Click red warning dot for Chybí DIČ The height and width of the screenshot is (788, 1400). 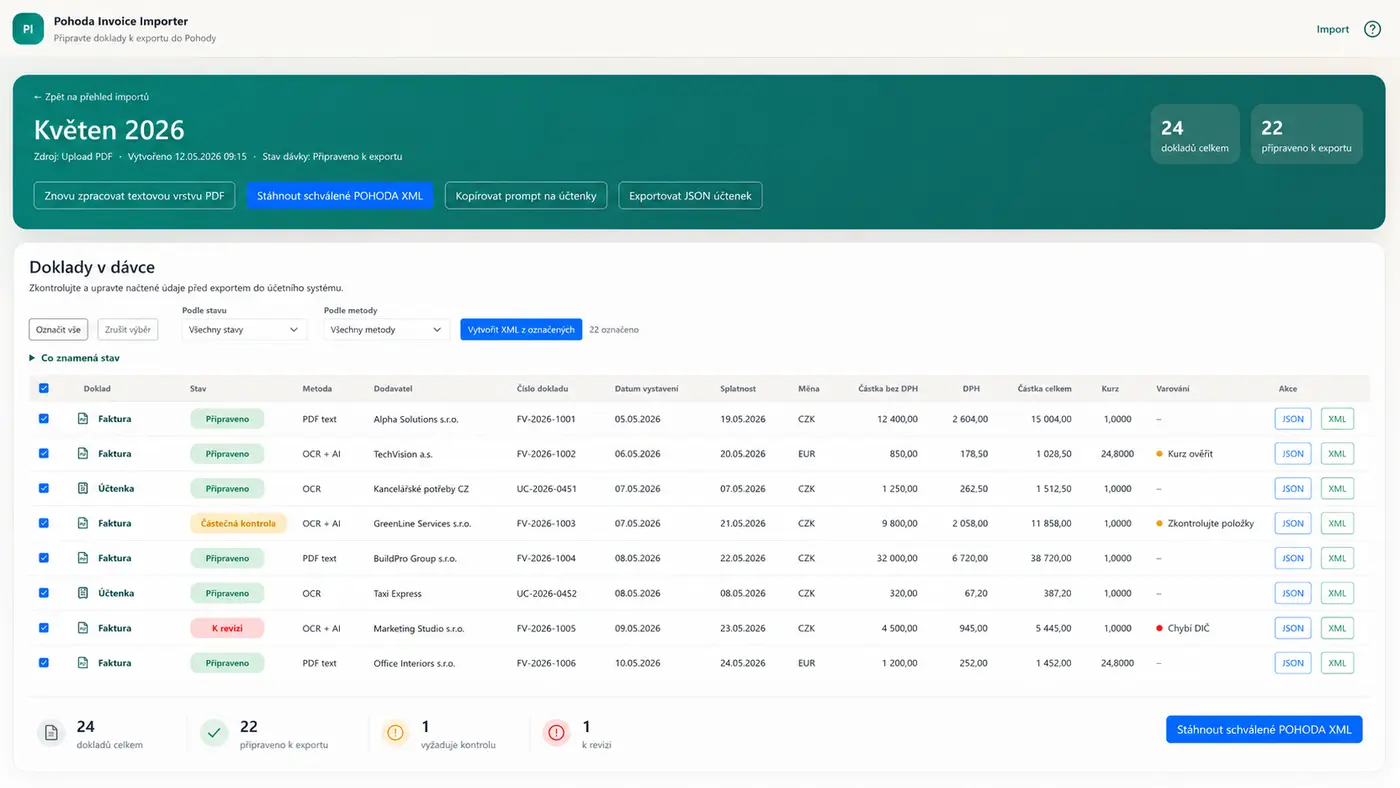tap(1159, 628)
